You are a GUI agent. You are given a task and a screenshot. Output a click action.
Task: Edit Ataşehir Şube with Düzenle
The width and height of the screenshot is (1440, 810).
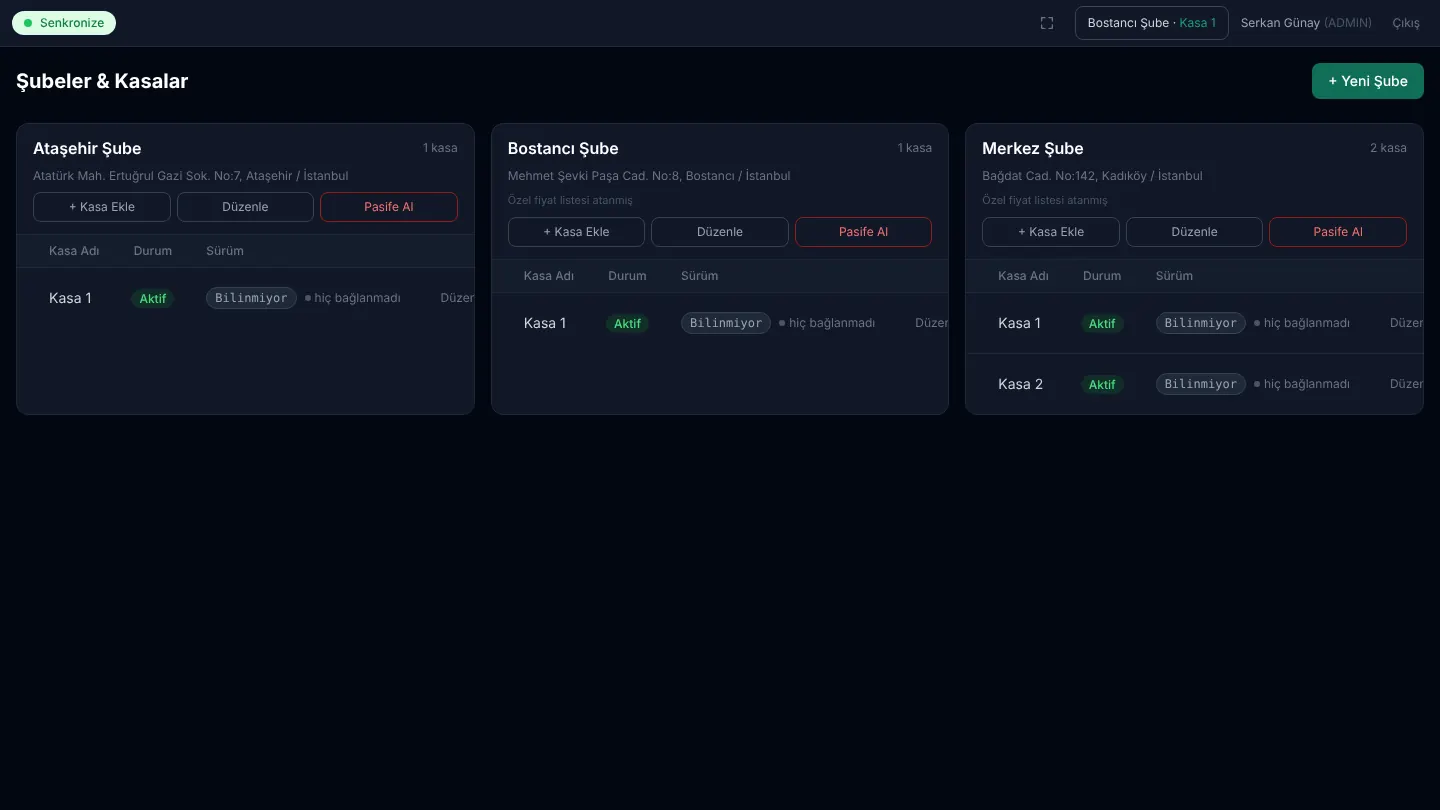[x=245, y=207]
